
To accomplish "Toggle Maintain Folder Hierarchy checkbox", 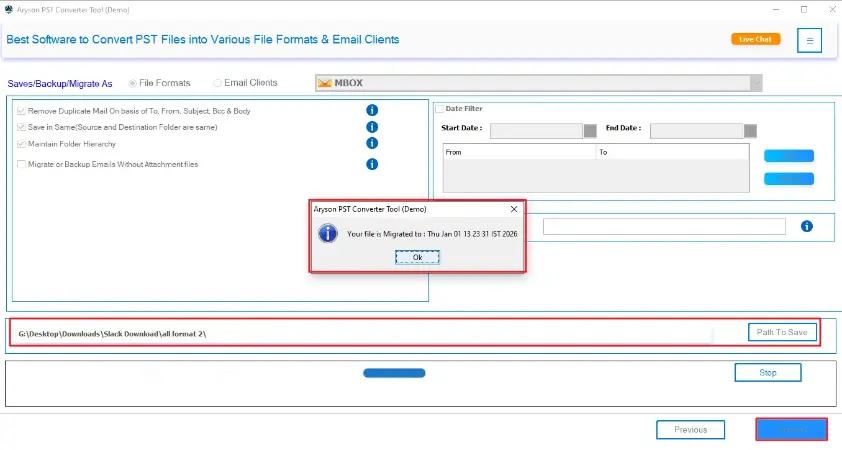I will click(21, 144).
